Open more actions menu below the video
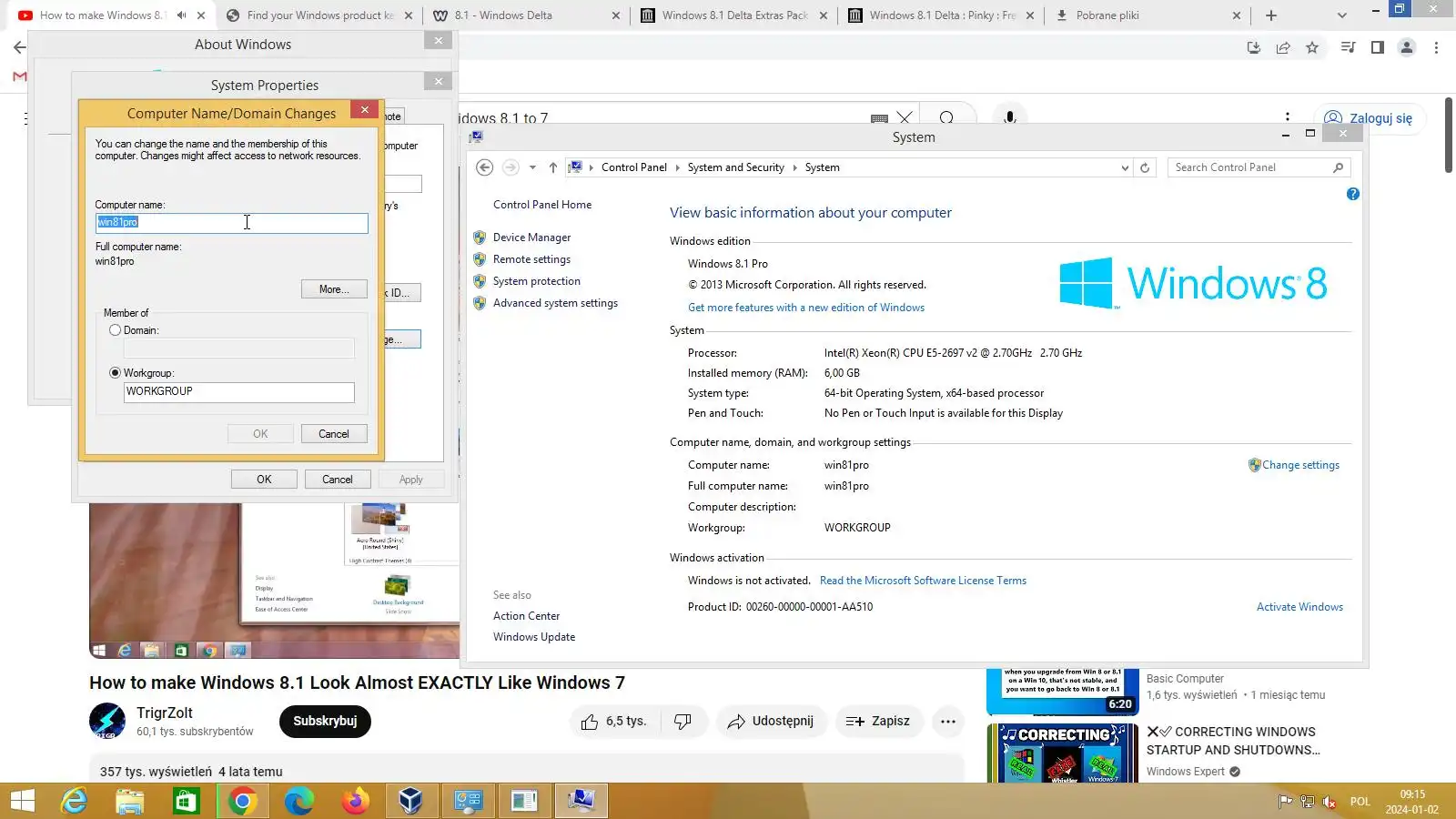This screenshot has height=819, width=1456. (948, 722)
